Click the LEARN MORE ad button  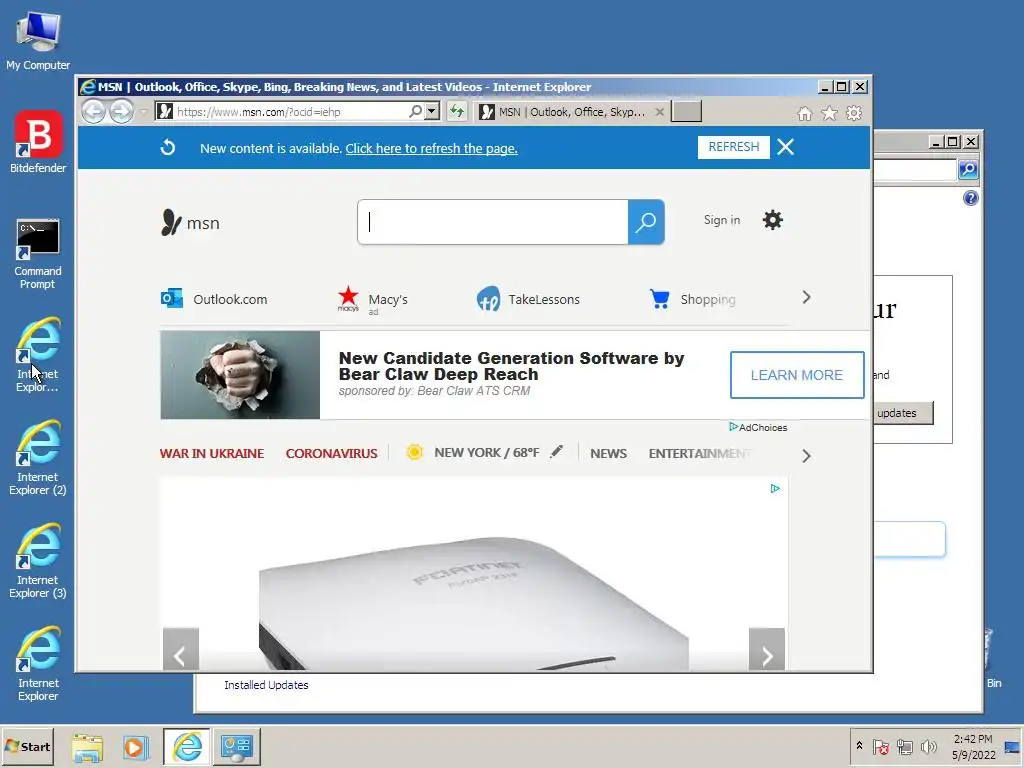pyautogui.click(x=797, y=375)
